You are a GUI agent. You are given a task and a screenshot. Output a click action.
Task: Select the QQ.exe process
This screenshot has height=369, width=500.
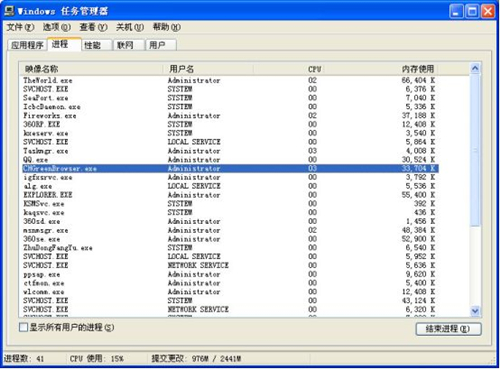point(229,160)
